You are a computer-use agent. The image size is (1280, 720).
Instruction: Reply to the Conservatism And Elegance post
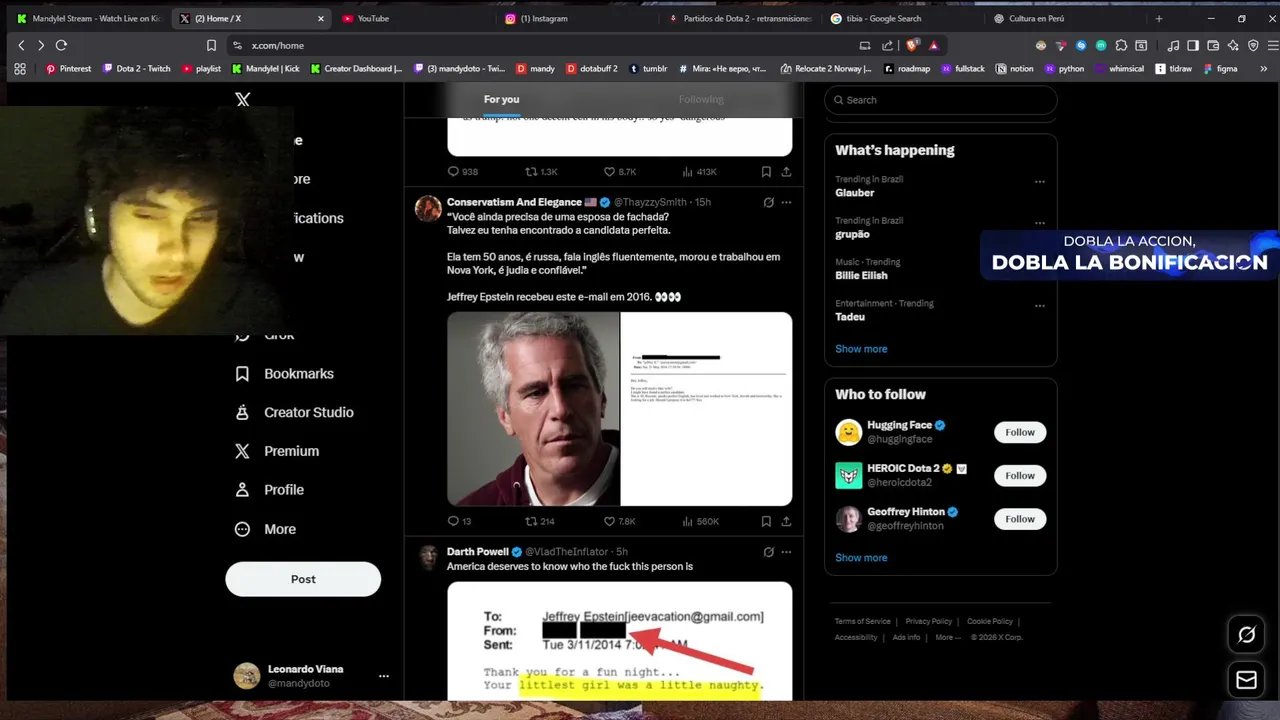click(x=458, y=521)
